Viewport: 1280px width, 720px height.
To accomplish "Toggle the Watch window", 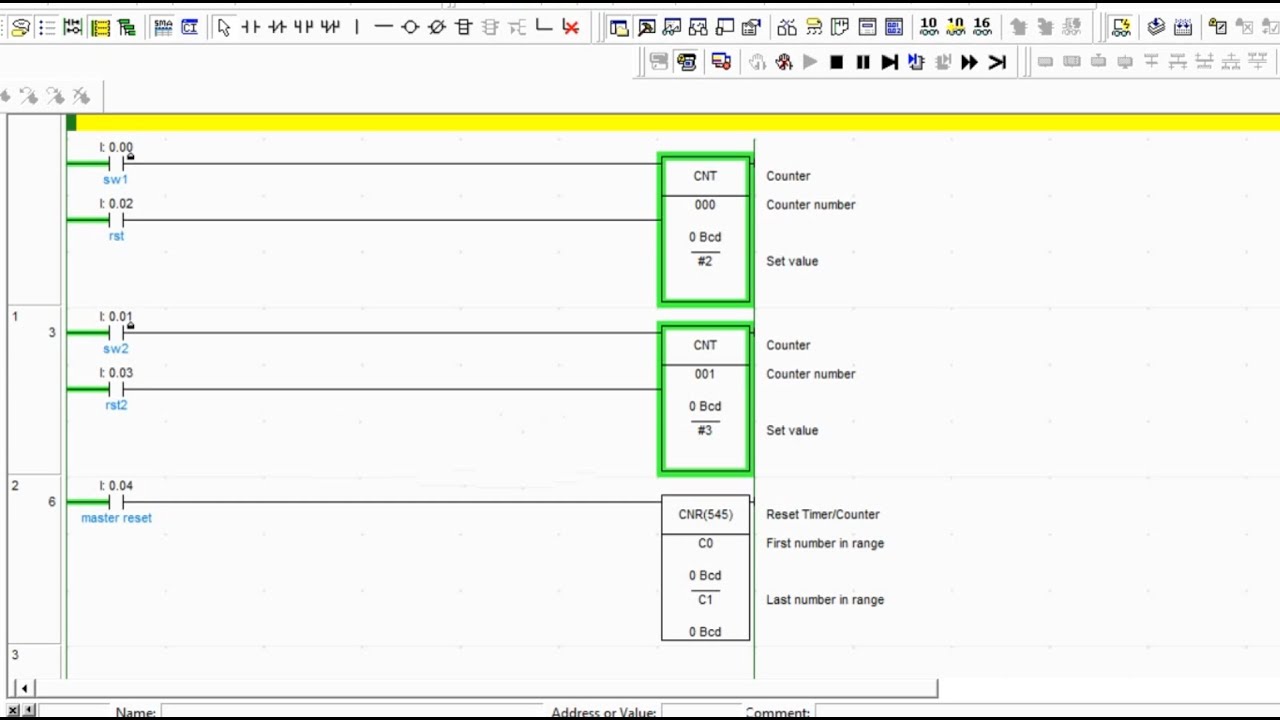I will (x=672, y=27).
